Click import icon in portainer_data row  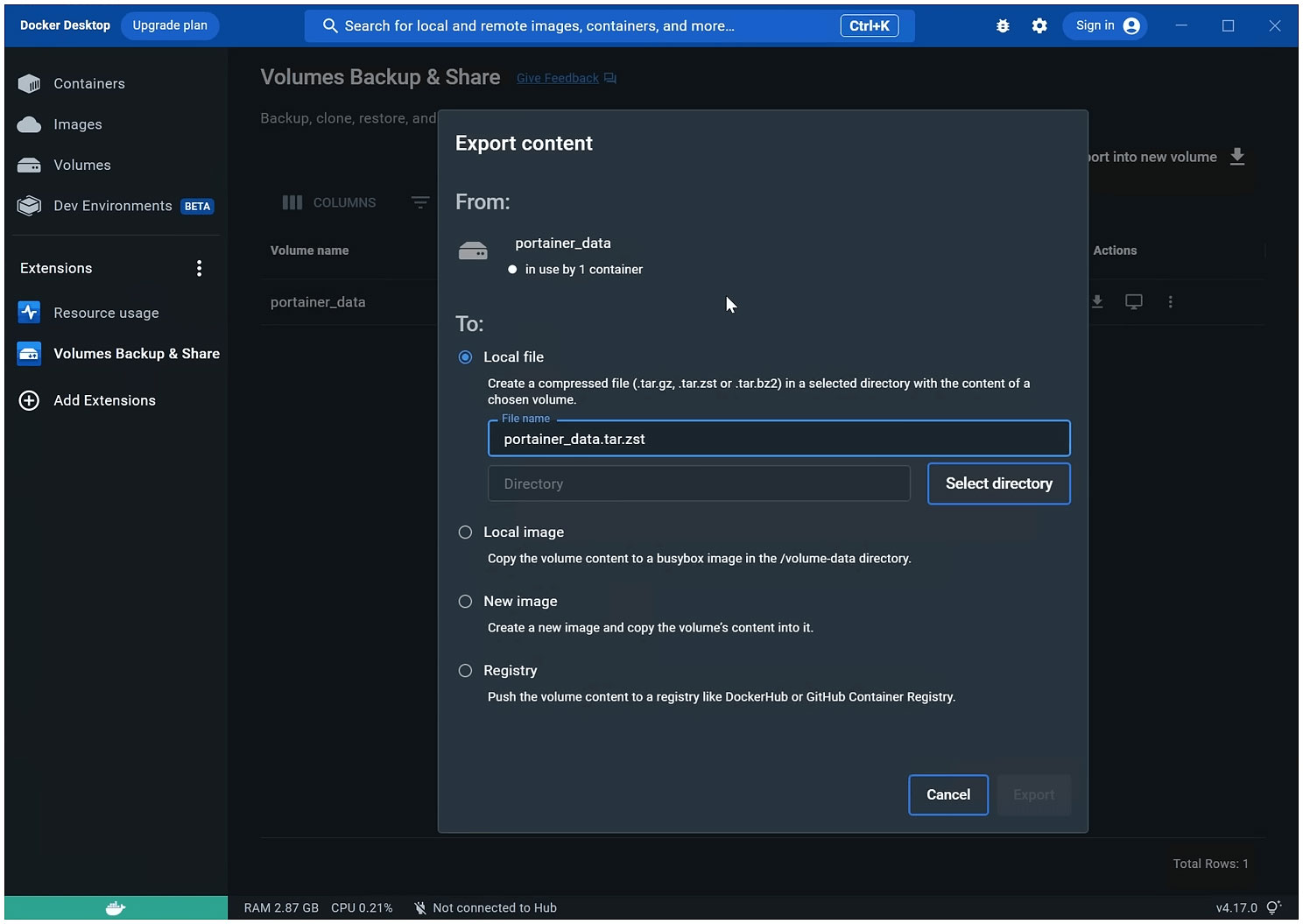pos(1097,302)
